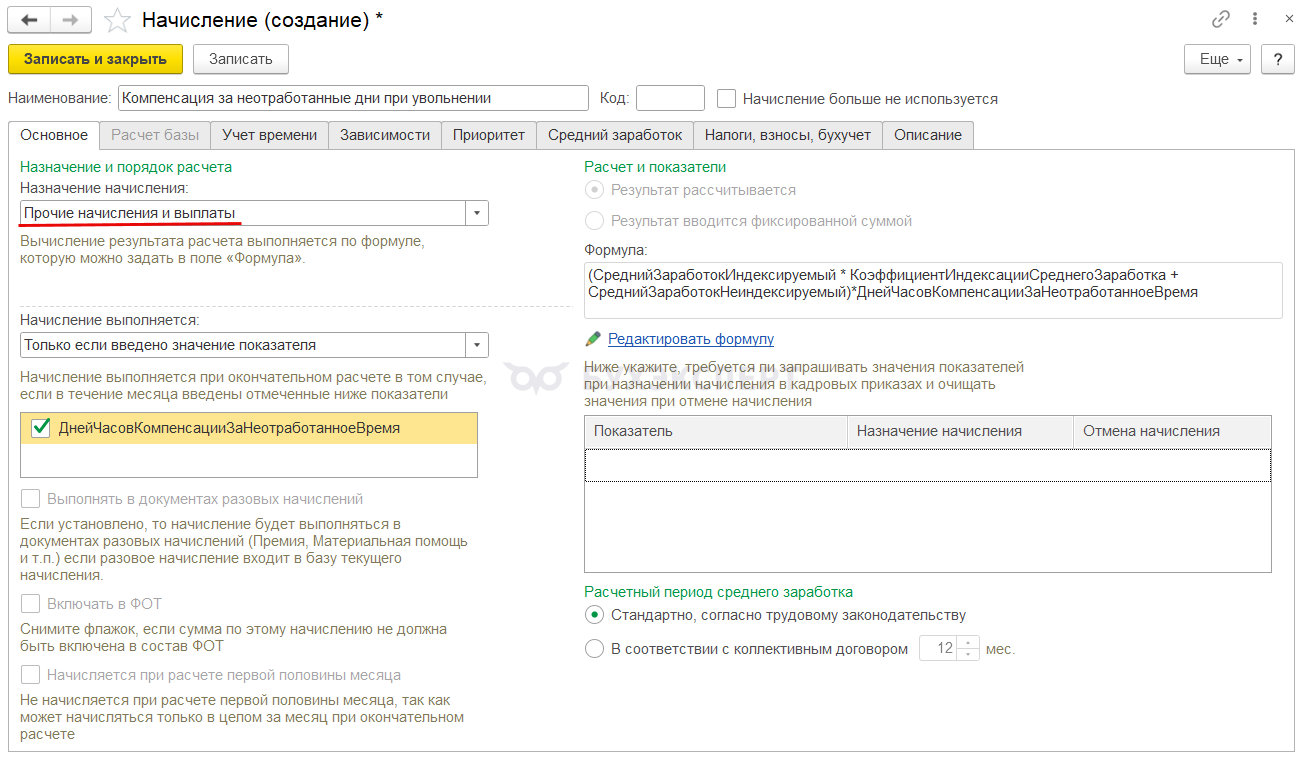This screenshot has width=1305, height=758.
Task: Click Записать и закрыть button
Action: (x=95, y=59)
